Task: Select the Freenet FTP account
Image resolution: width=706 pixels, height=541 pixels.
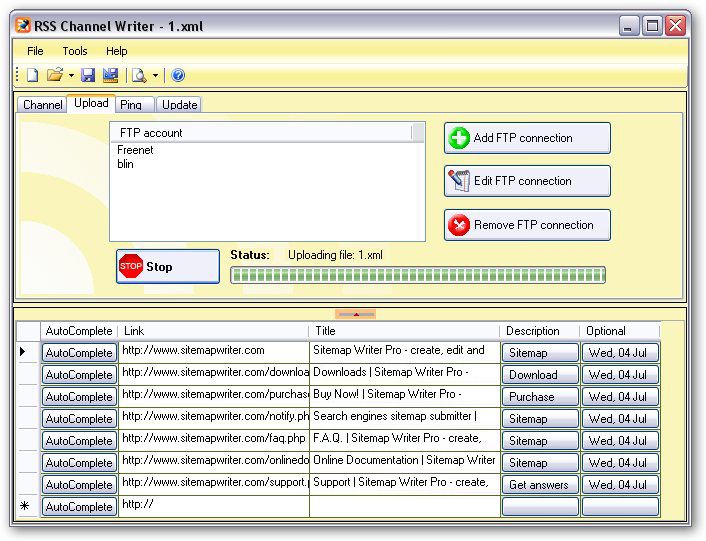Action: pos(135,150)
